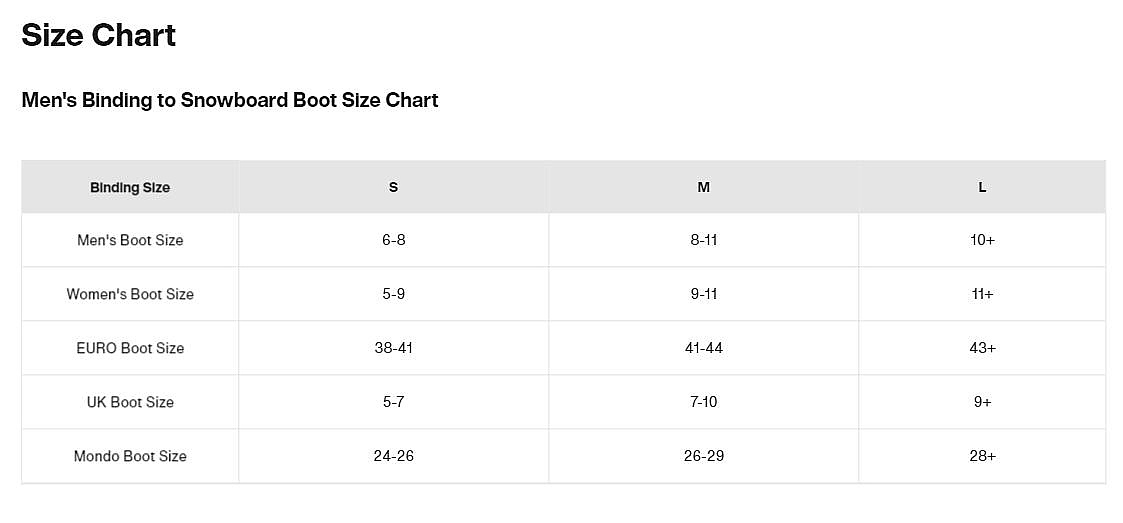Click the Men's Boot Size row label
Viewport: 1123px width, 523px height.
pos(130,240)
